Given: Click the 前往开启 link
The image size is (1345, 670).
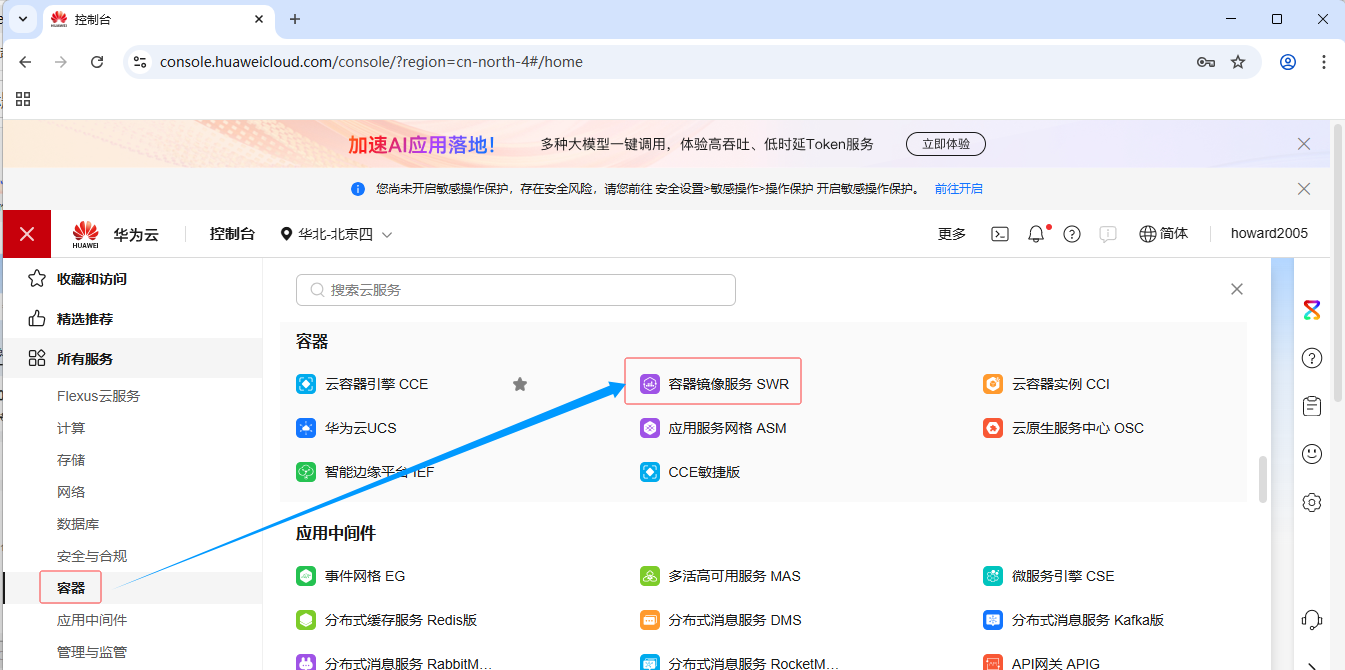Looking at the screenshot, I should tap(959, 189).
